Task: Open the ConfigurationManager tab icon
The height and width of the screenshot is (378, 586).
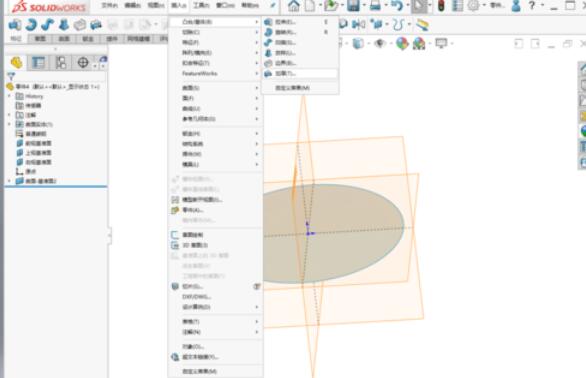Action: click(x=61, y=62)
